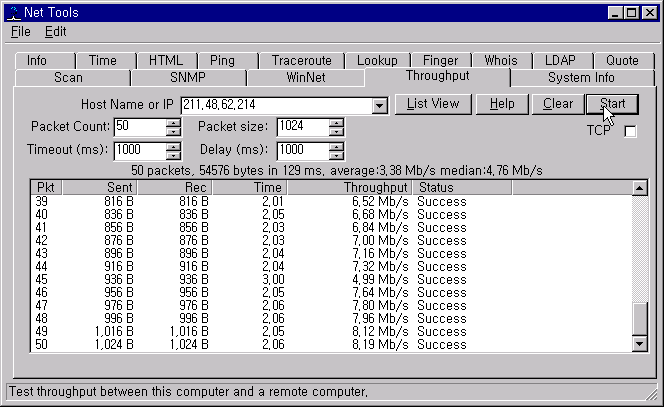The image size is (664, 407).
Task: Increase Packet size with up arrow
Action: tap(336, 123)
